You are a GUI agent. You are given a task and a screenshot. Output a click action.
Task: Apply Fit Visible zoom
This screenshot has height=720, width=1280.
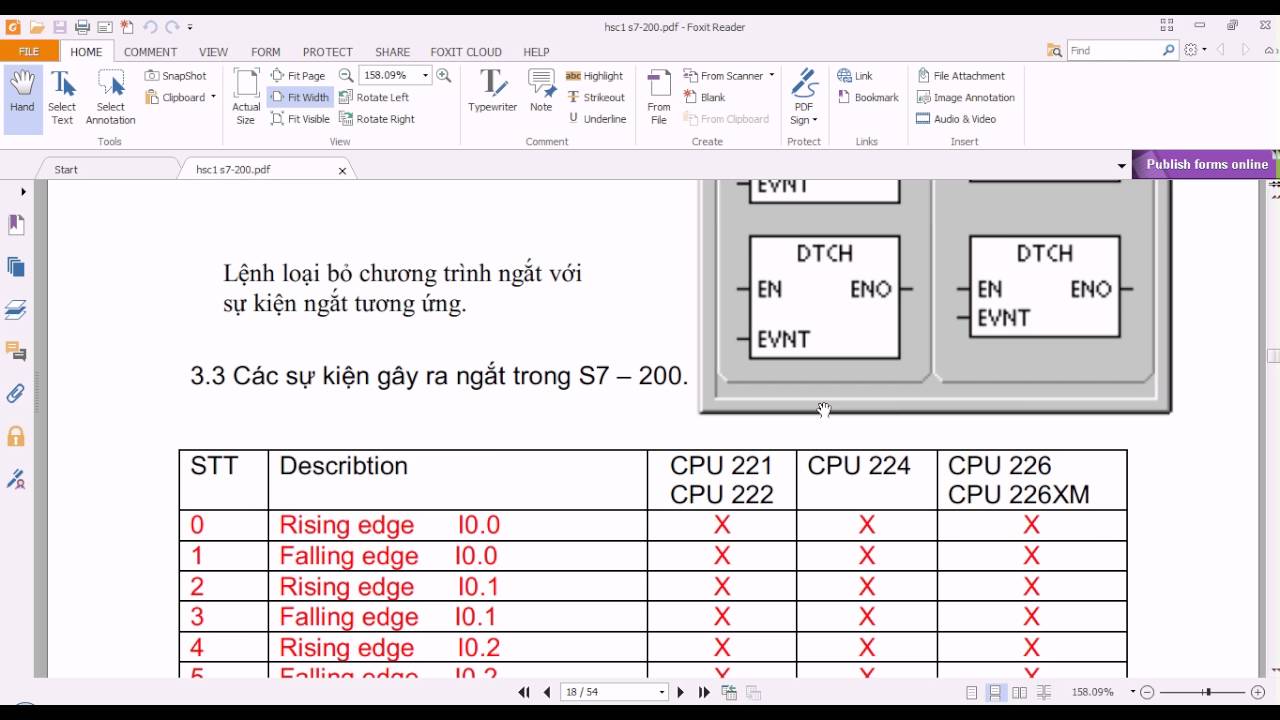pos(300,119)
